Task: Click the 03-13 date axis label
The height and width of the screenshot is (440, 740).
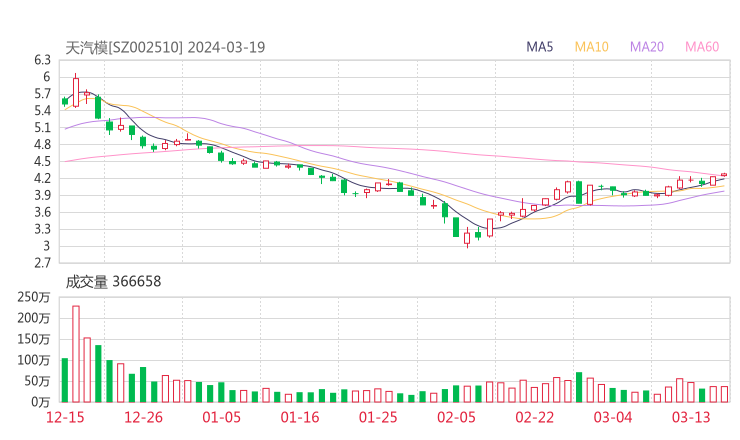Action: (x=692, y=417)
